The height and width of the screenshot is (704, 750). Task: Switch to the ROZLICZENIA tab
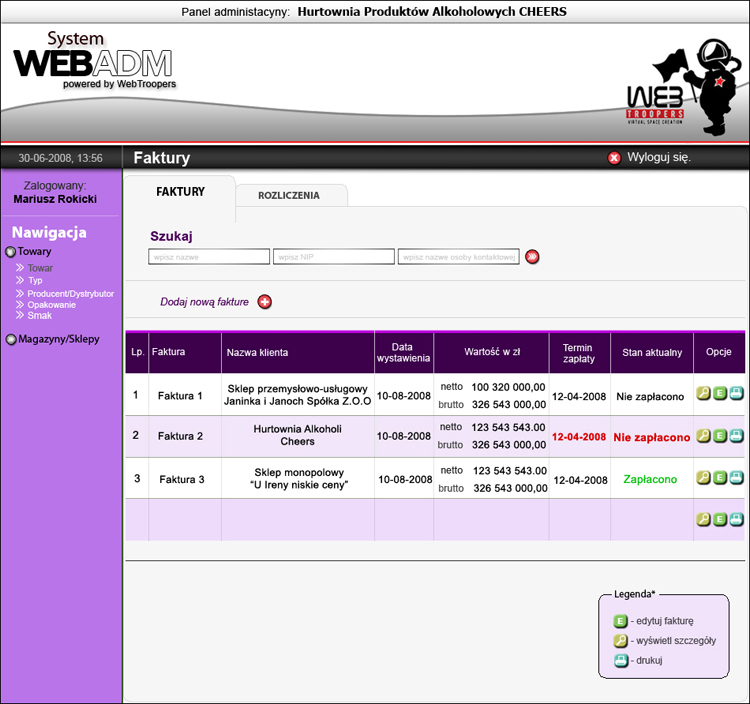click(x=289, y=196)
